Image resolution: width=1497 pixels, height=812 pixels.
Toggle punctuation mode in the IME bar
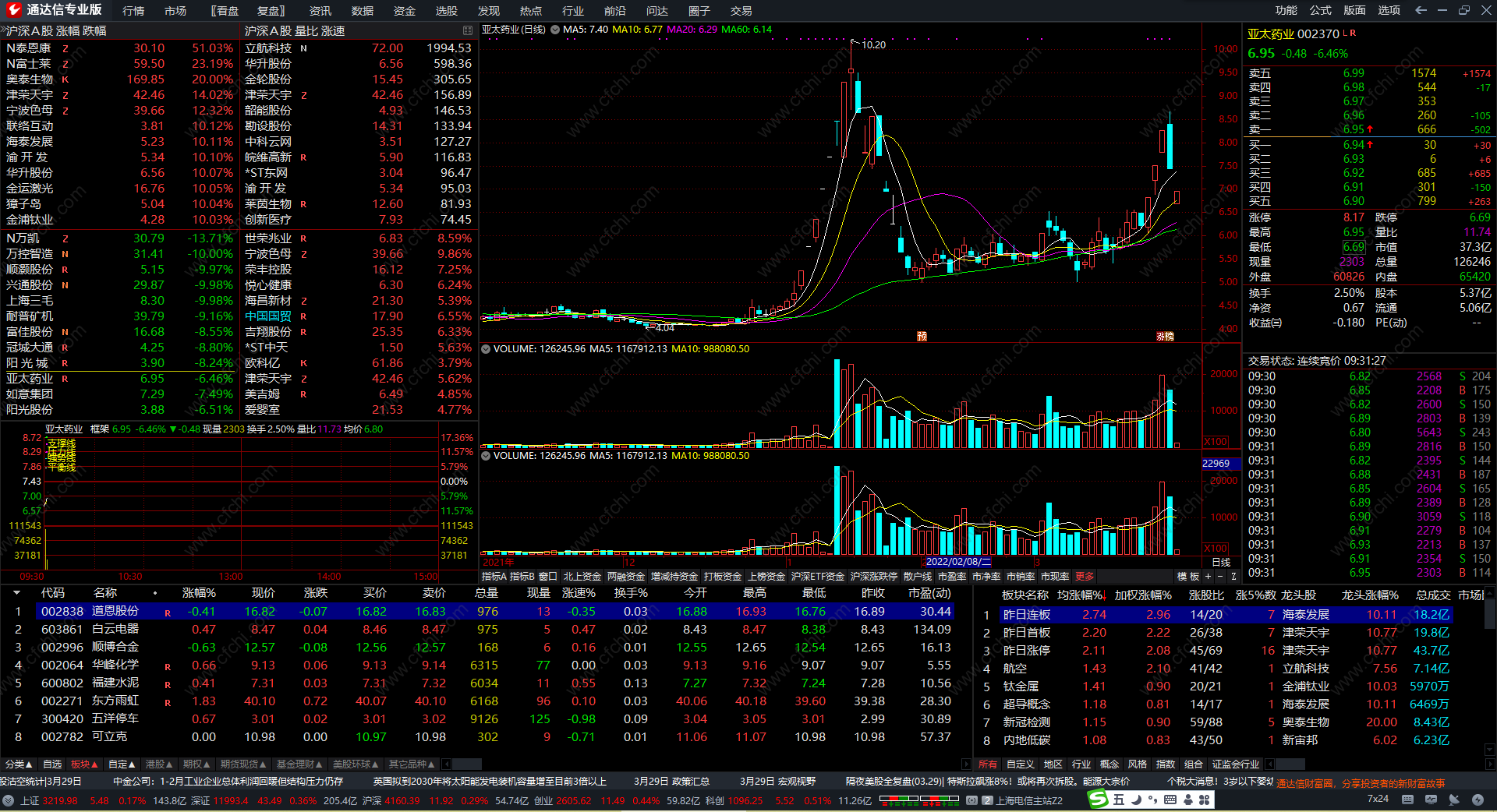point(1153,800)
